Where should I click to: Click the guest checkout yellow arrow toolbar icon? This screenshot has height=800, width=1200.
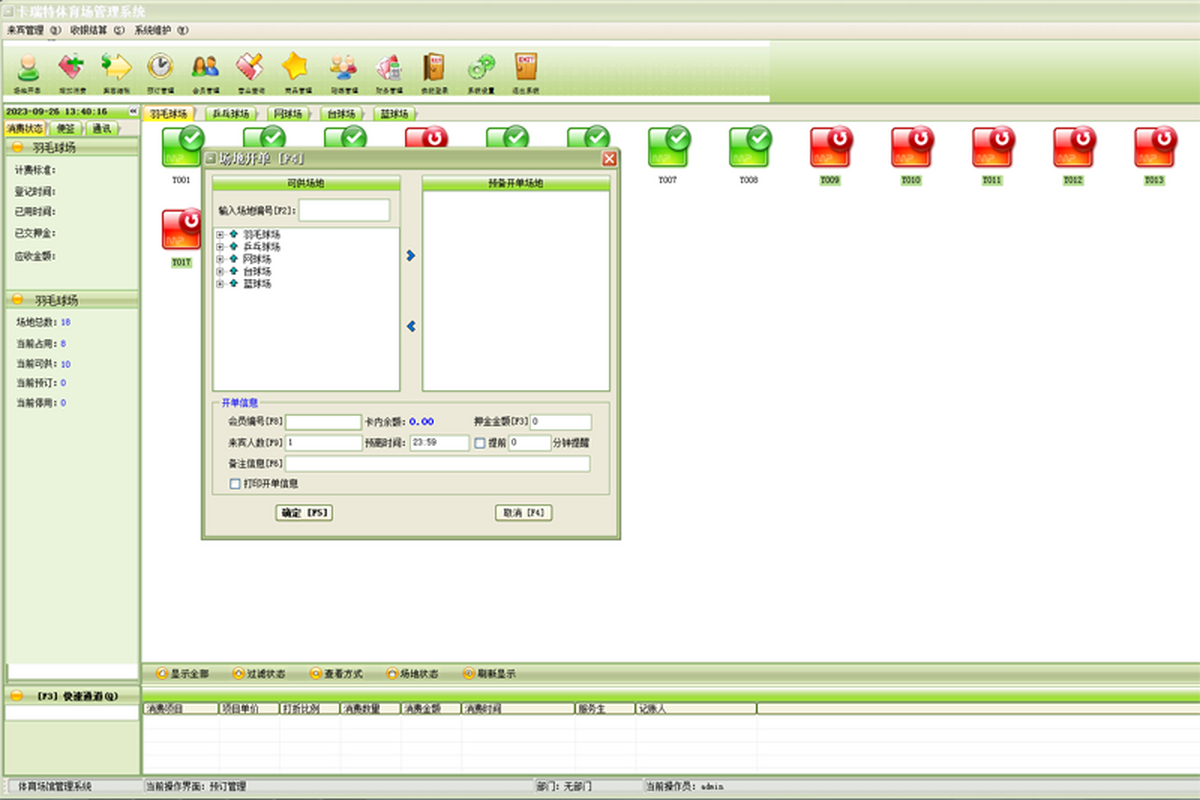click(x=116, y=69)
